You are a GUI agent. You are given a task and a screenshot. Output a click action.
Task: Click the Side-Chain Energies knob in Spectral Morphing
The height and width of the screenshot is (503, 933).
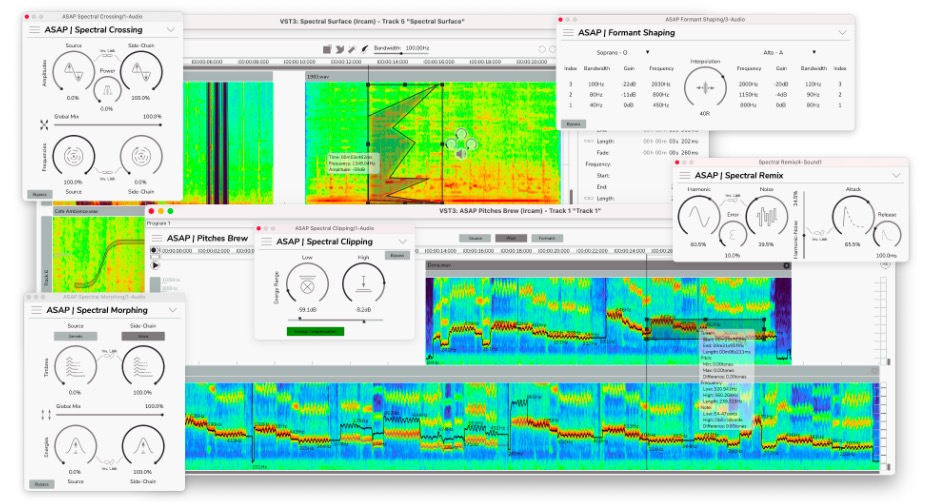pos(143,446)
